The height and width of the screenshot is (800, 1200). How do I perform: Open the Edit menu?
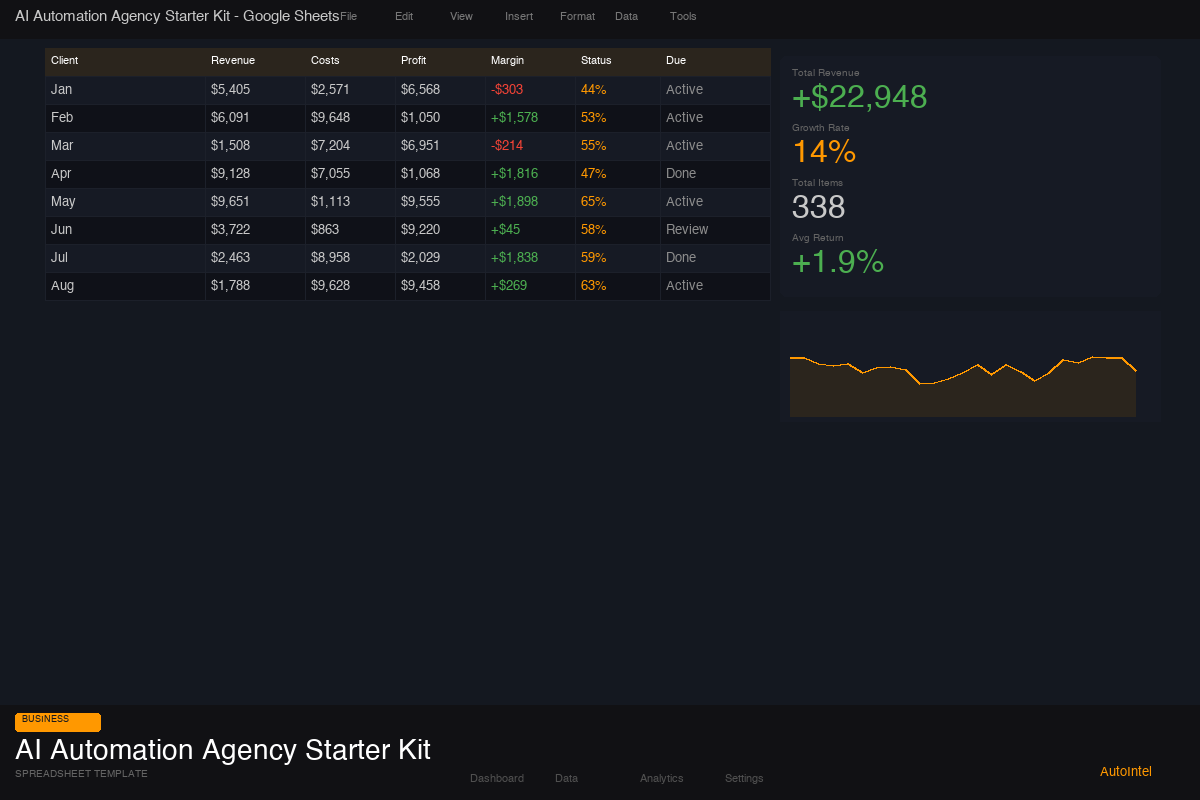404,16
